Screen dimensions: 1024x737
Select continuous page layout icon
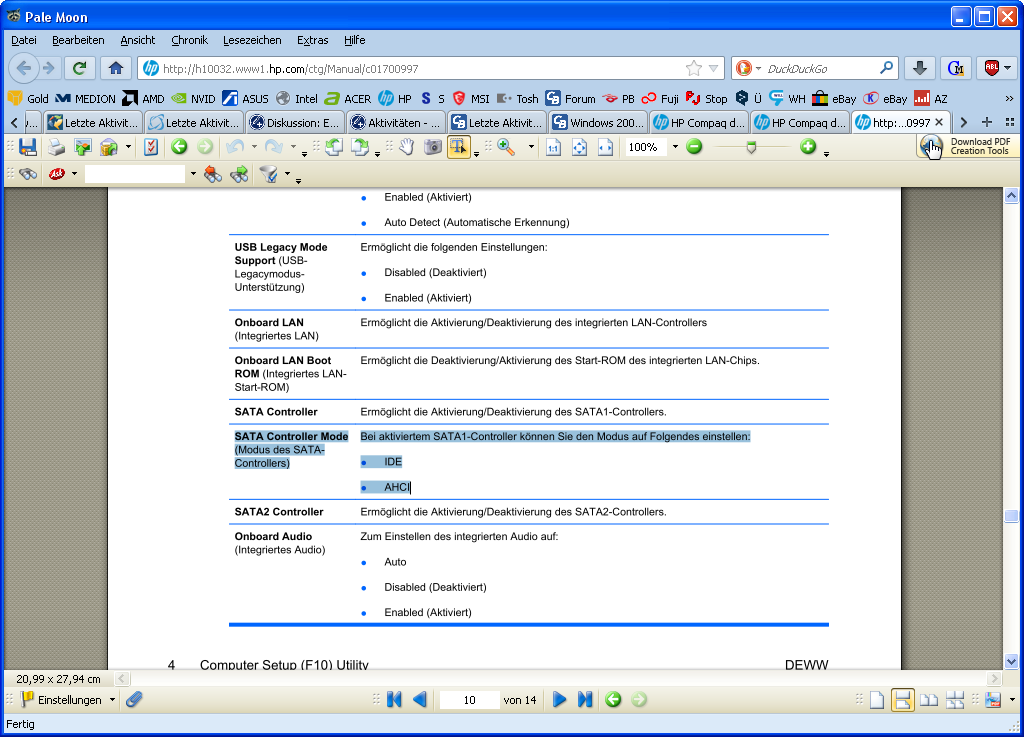point(903,700)
